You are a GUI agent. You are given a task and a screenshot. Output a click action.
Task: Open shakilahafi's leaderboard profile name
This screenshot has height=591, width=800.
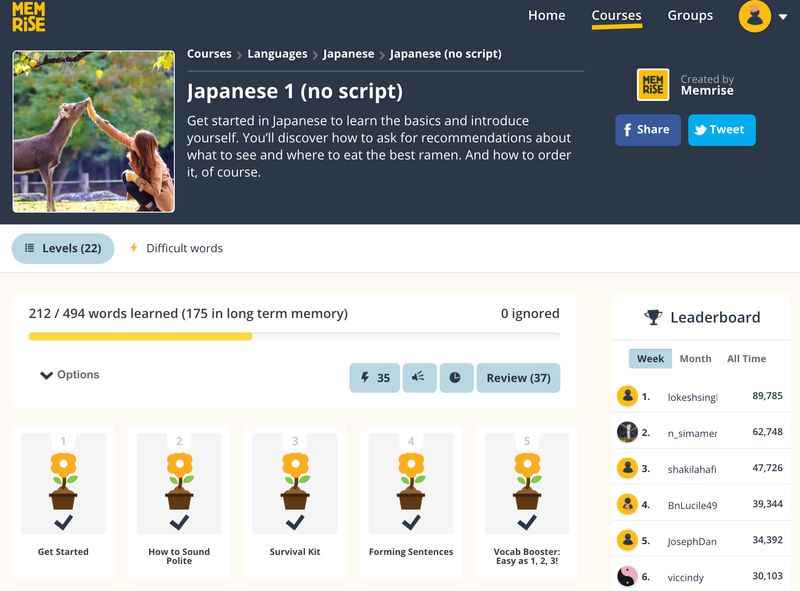(x=692, y=469)
